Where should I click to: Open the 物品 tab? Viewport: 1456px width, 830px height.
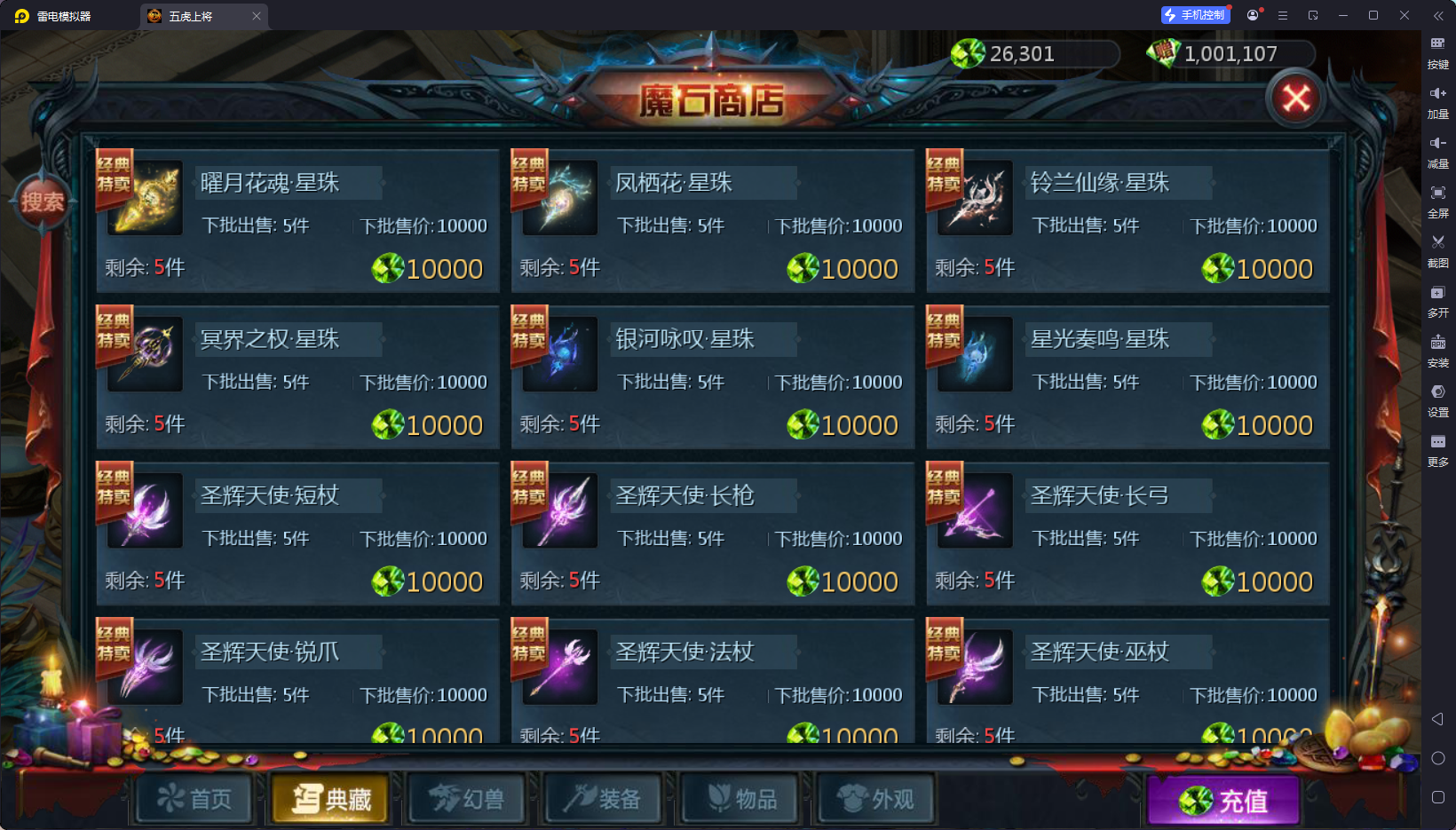click(x=740, y=799)
